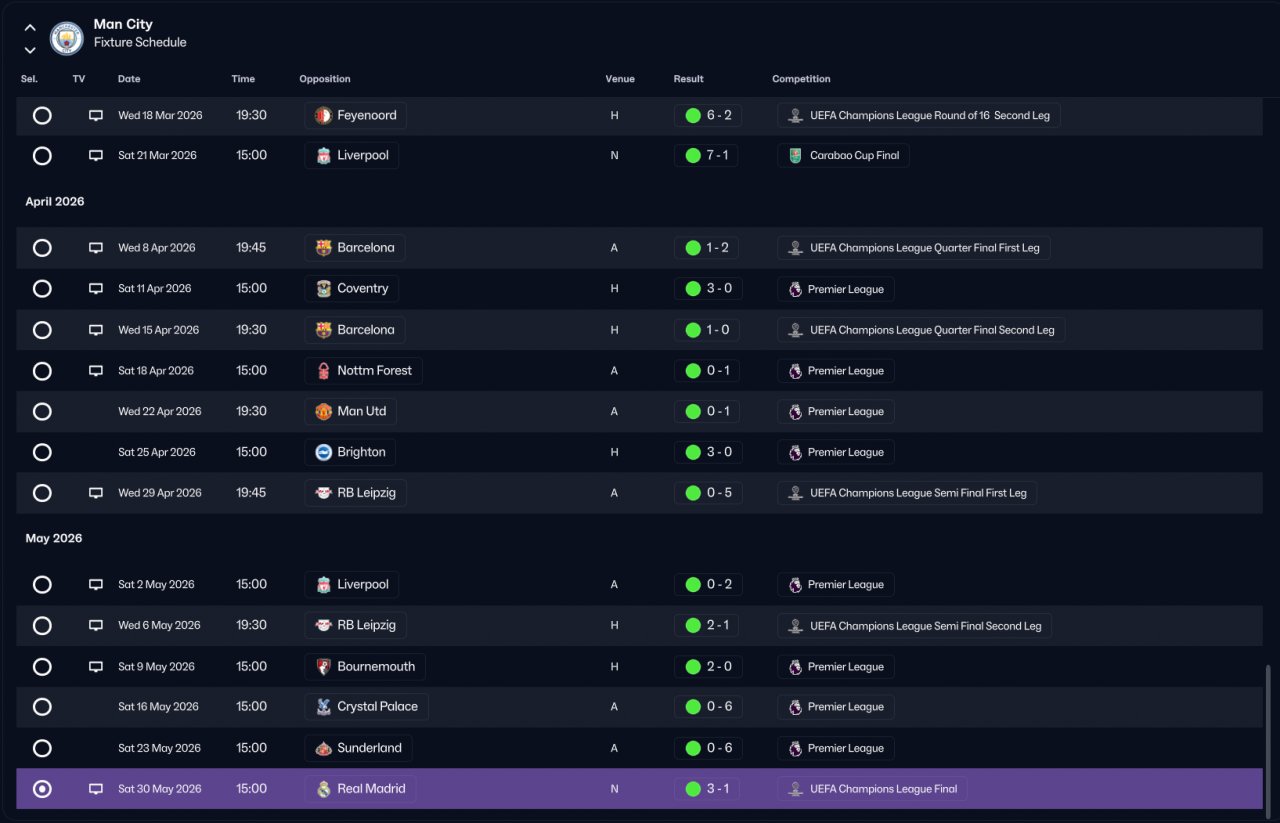The image size is (1280, 823).
Task: Open Barcelona opposition link on 8 Apr
Action: click(355, 248)
